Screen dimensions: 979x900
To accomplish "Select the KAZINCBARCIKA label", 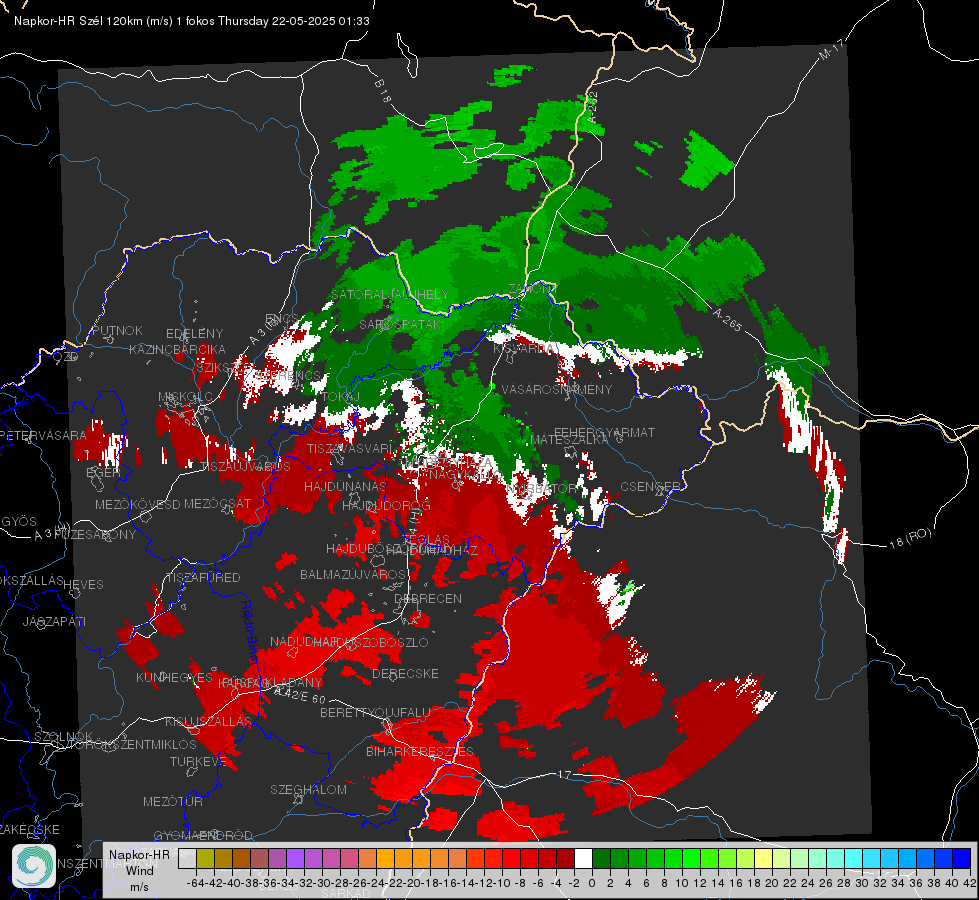I will pyautogui.click(x=177, y=349).
